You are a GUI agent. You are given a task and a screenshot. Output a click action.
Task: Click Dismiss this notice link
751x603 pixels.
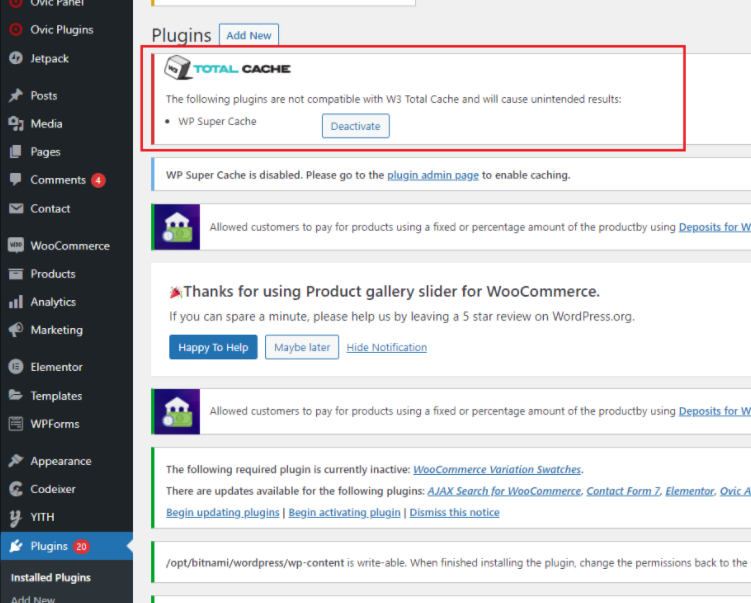[x=455, y=512]
